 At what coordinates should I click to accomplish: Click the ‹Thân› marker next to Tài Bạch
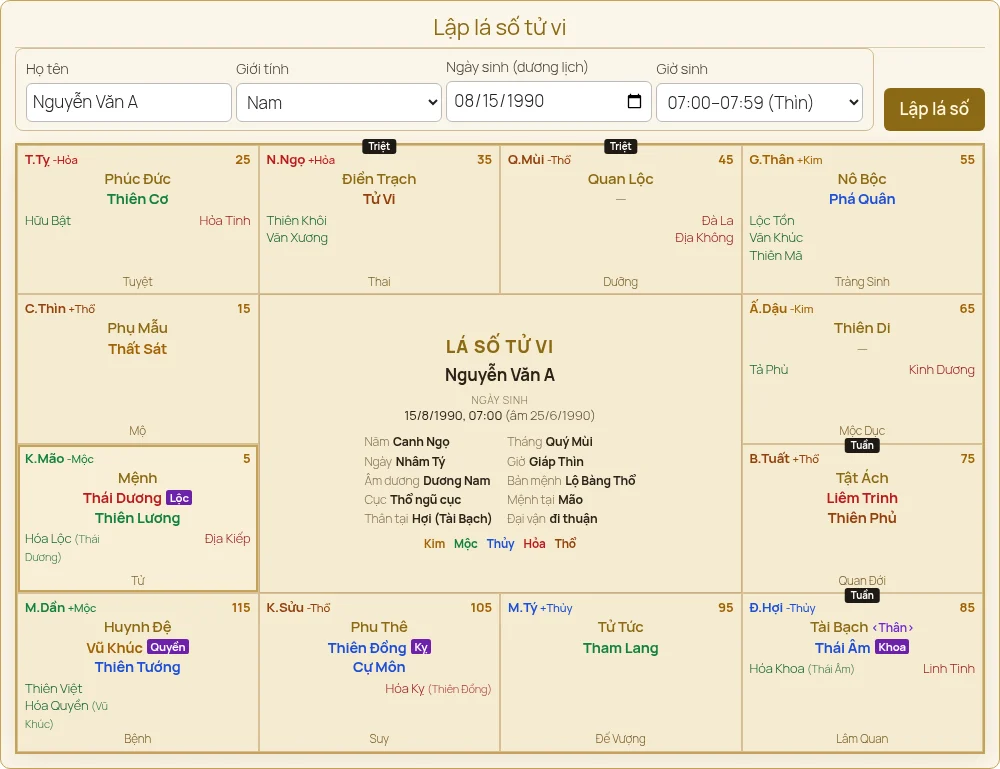(x=893, y=627)
